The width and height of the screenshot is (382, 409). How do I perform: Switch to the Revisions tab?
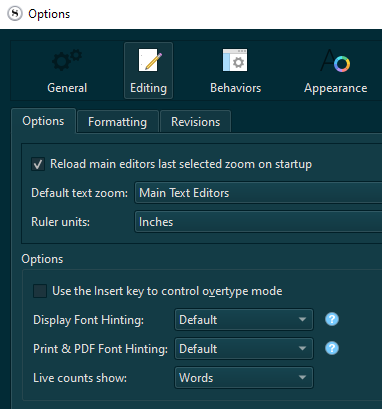click(195, 122)
